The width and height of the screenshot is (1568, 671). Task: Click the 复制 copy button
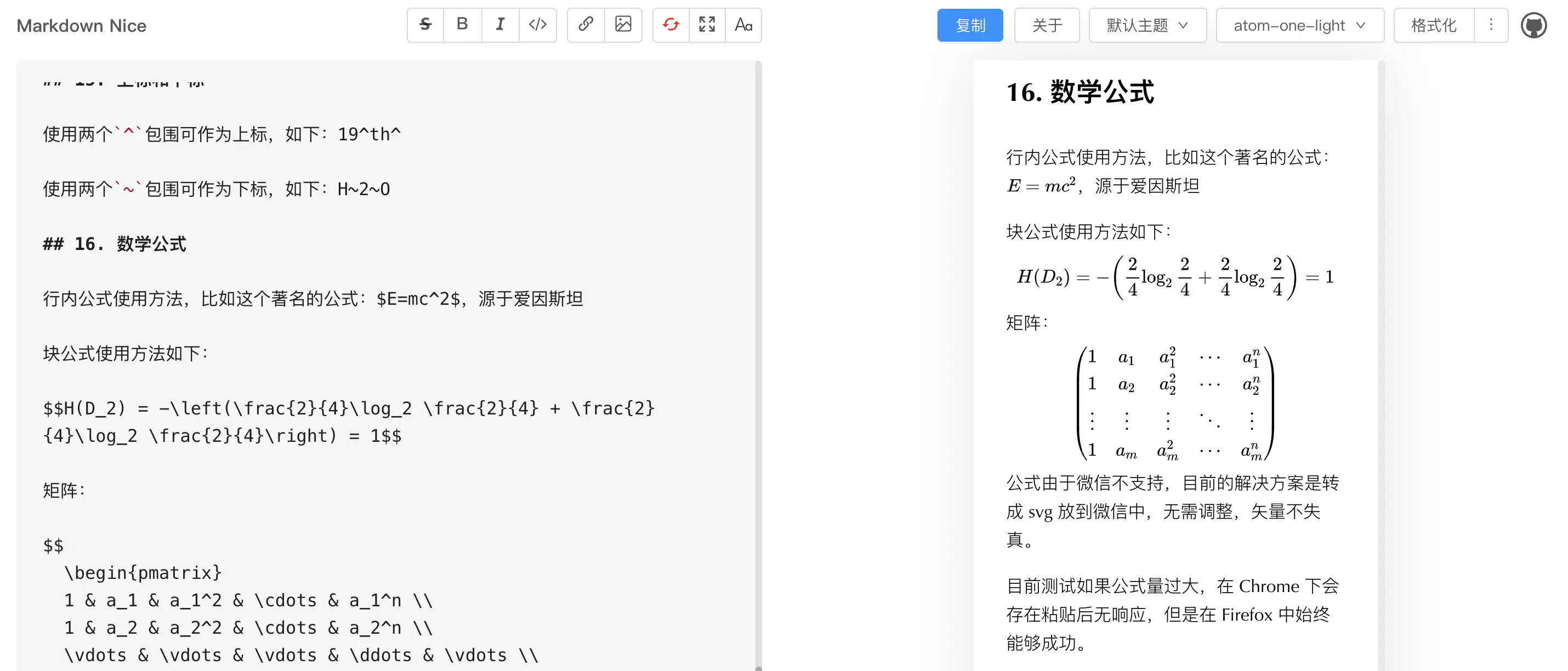pos(970,25)
